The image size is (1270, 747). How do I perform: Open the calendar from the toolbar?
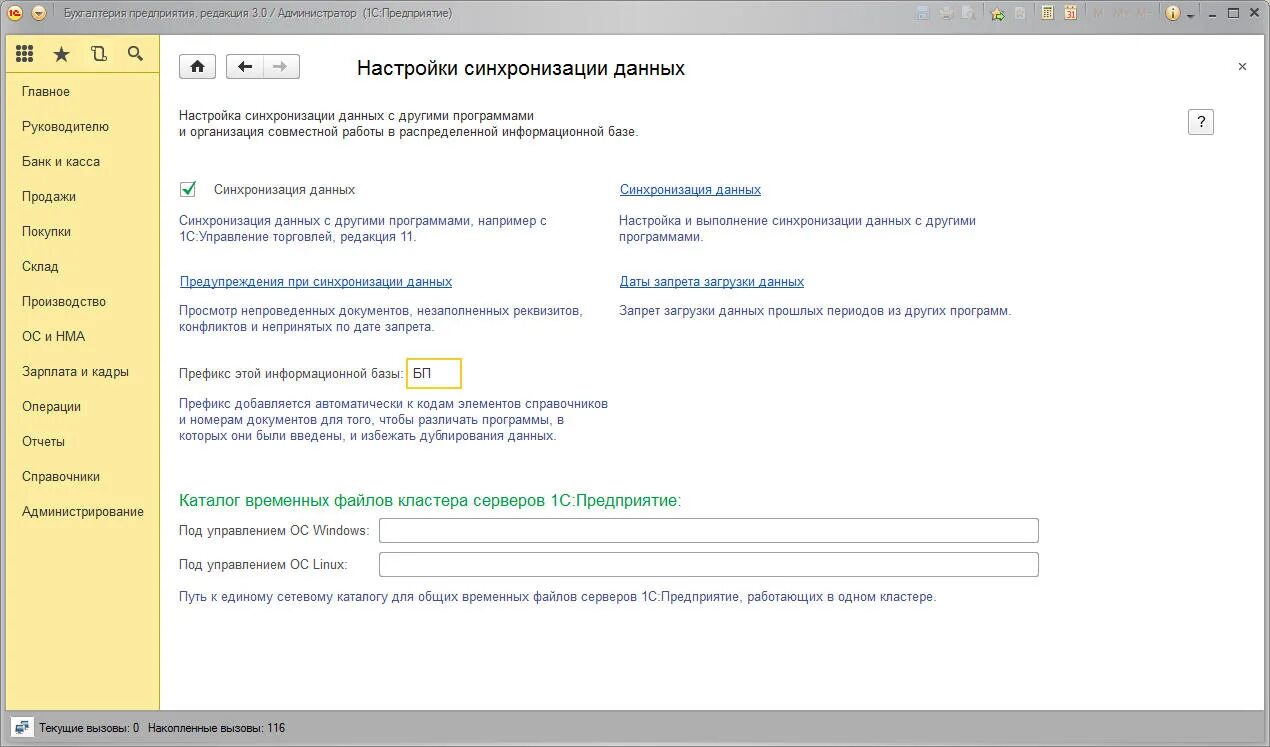[1072, 12]
